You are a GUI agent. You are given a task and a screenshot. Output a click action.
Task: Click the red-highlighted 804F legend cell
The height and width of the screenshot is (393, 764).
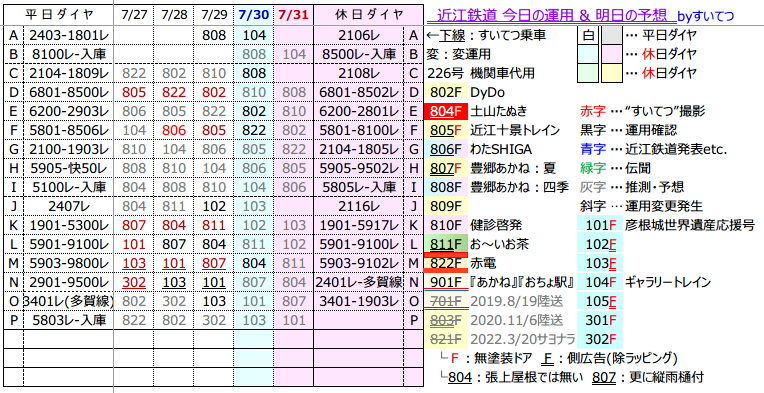(446, 111)
